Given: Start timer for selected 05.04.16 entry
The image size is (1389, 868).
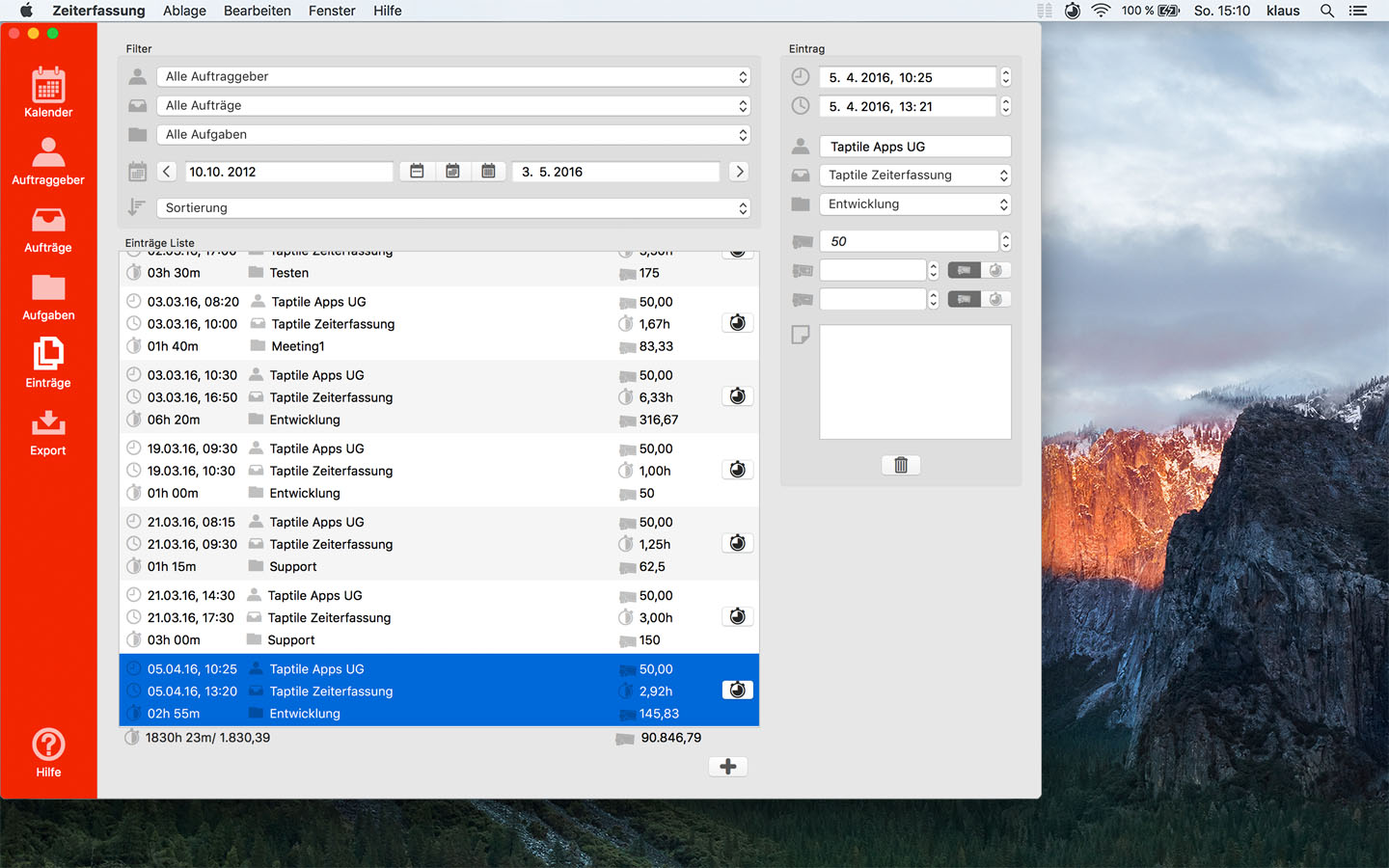Looking at the screenshot, I should [x=737, y=690].
